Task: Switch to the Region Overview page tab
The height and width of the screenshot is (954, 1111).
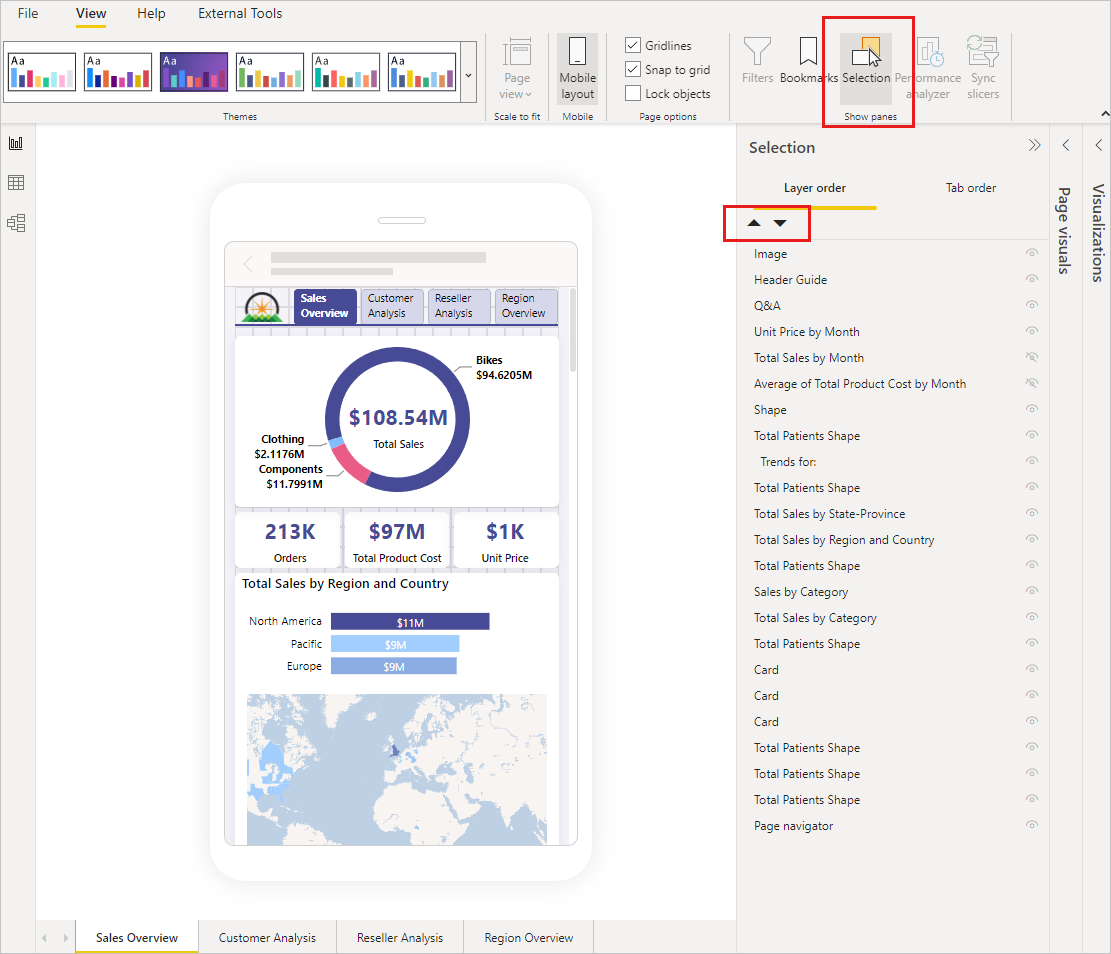Action: pyautogui.click(x=527, y=937)
